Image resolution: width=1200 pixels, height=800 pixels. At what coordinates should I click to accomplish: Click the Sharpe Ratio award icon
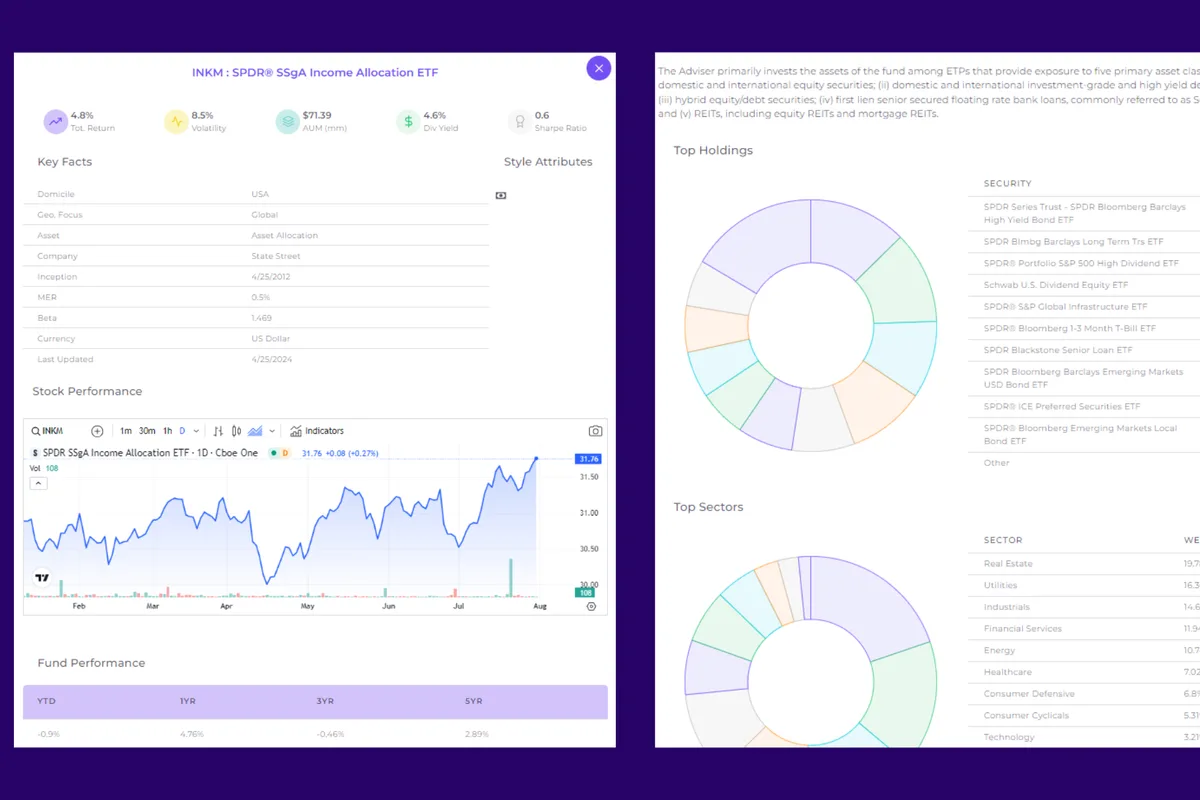tap(519, 122)
